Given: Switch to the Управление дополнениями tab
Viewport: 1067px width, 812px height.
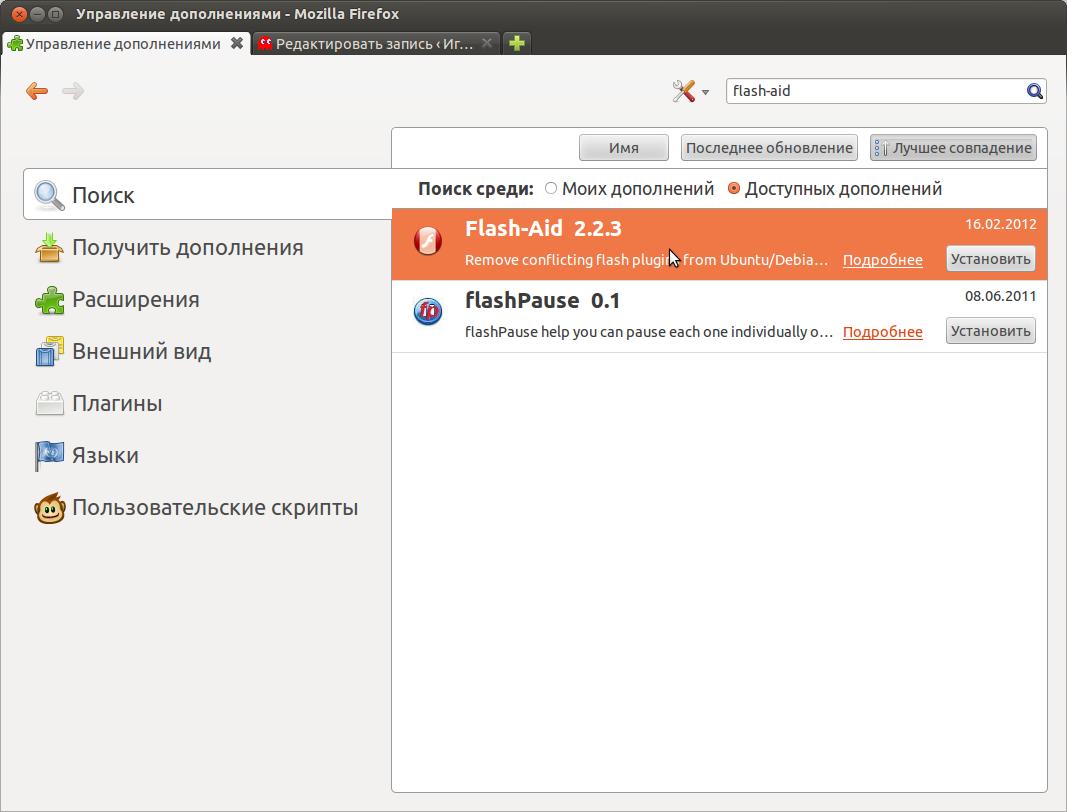Looking at the screenshot, I should pyautogui.click(x=126, y=44).
